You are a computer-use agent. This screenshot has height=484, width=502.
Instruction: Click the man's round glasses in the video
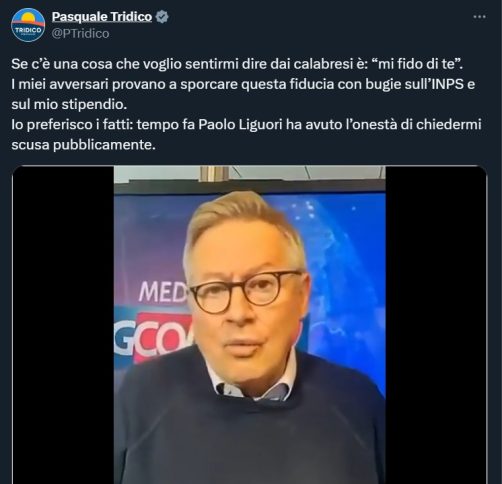click(246, 292)
